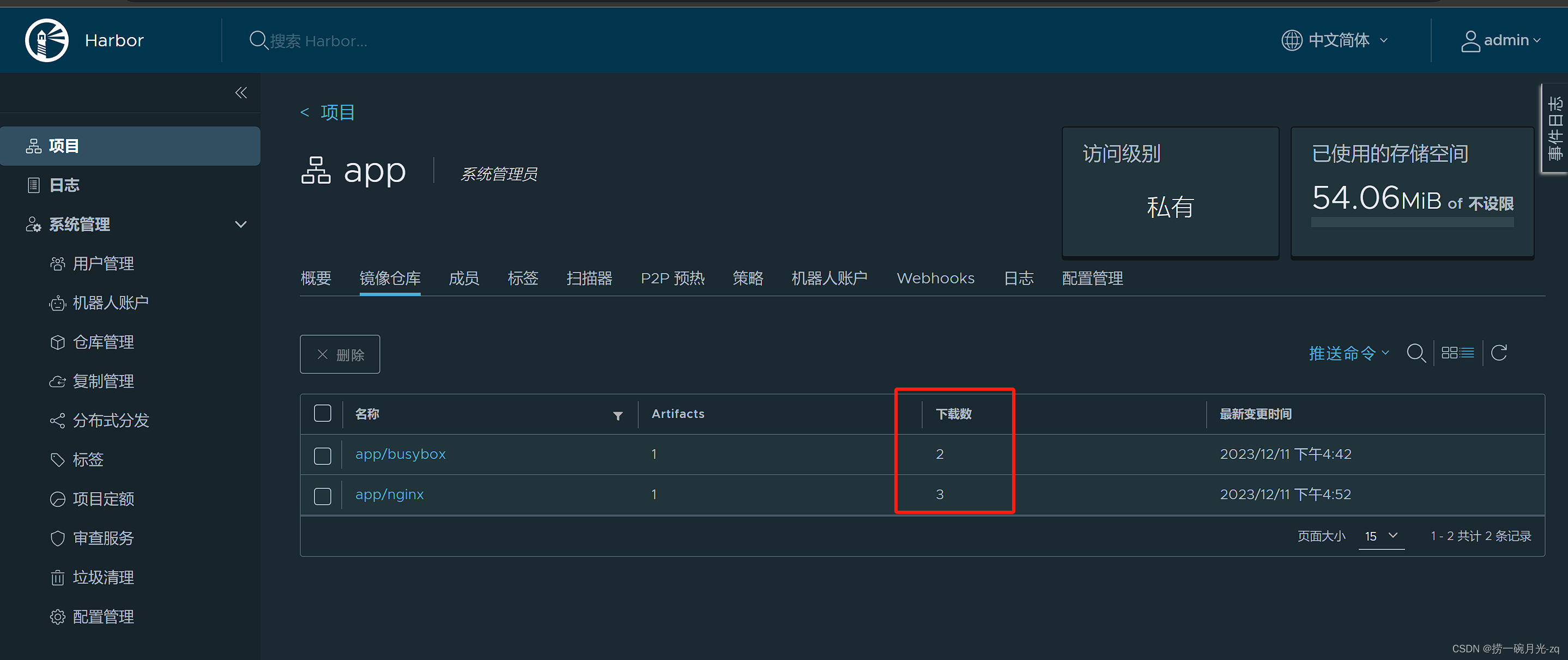Click the 机器人账户 robot icon
Image resolution: width=1568 pixels, height=660 pixels.
[x=57, y=303]
